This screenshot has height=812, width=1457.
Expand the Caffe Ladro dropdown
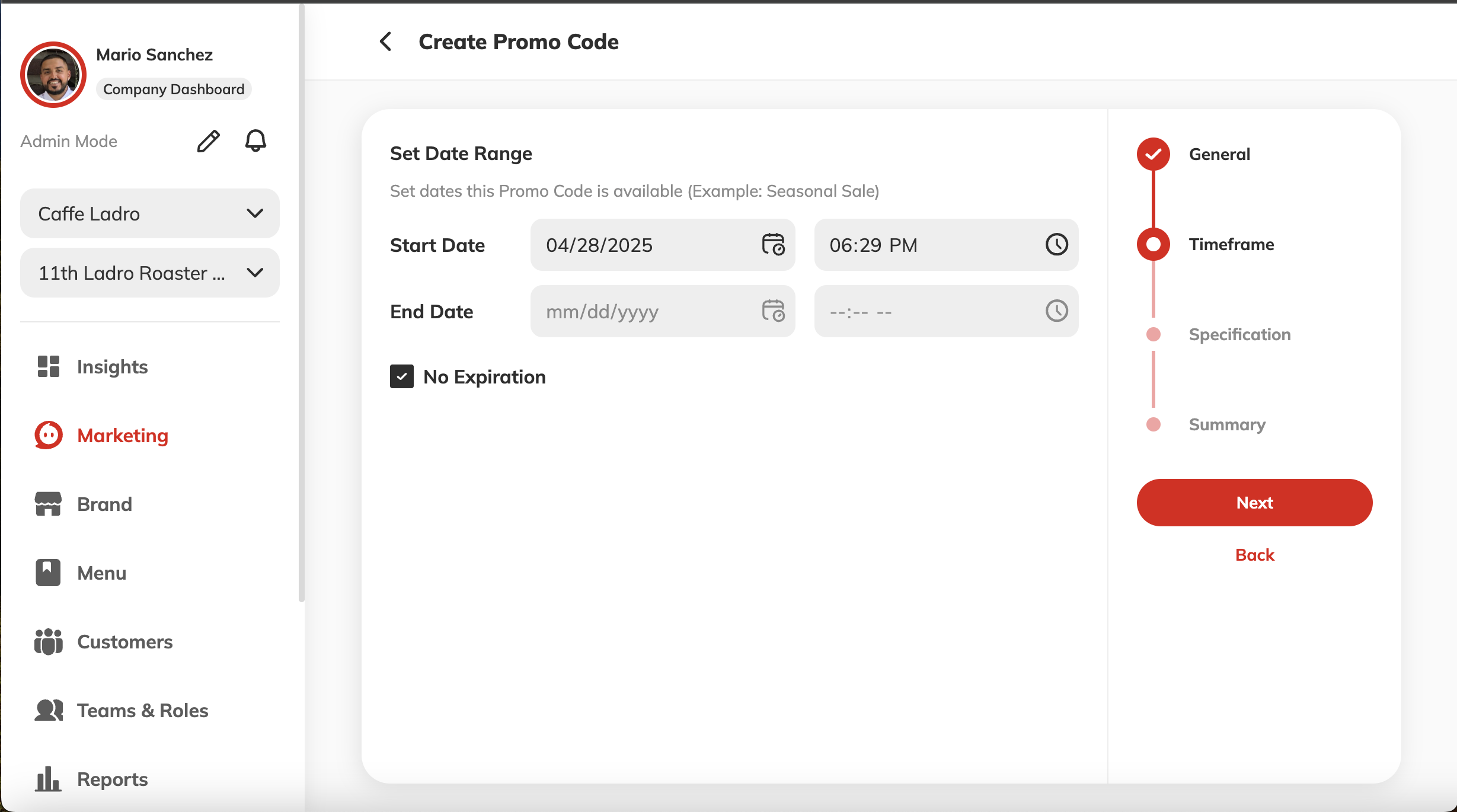[150, 213]
